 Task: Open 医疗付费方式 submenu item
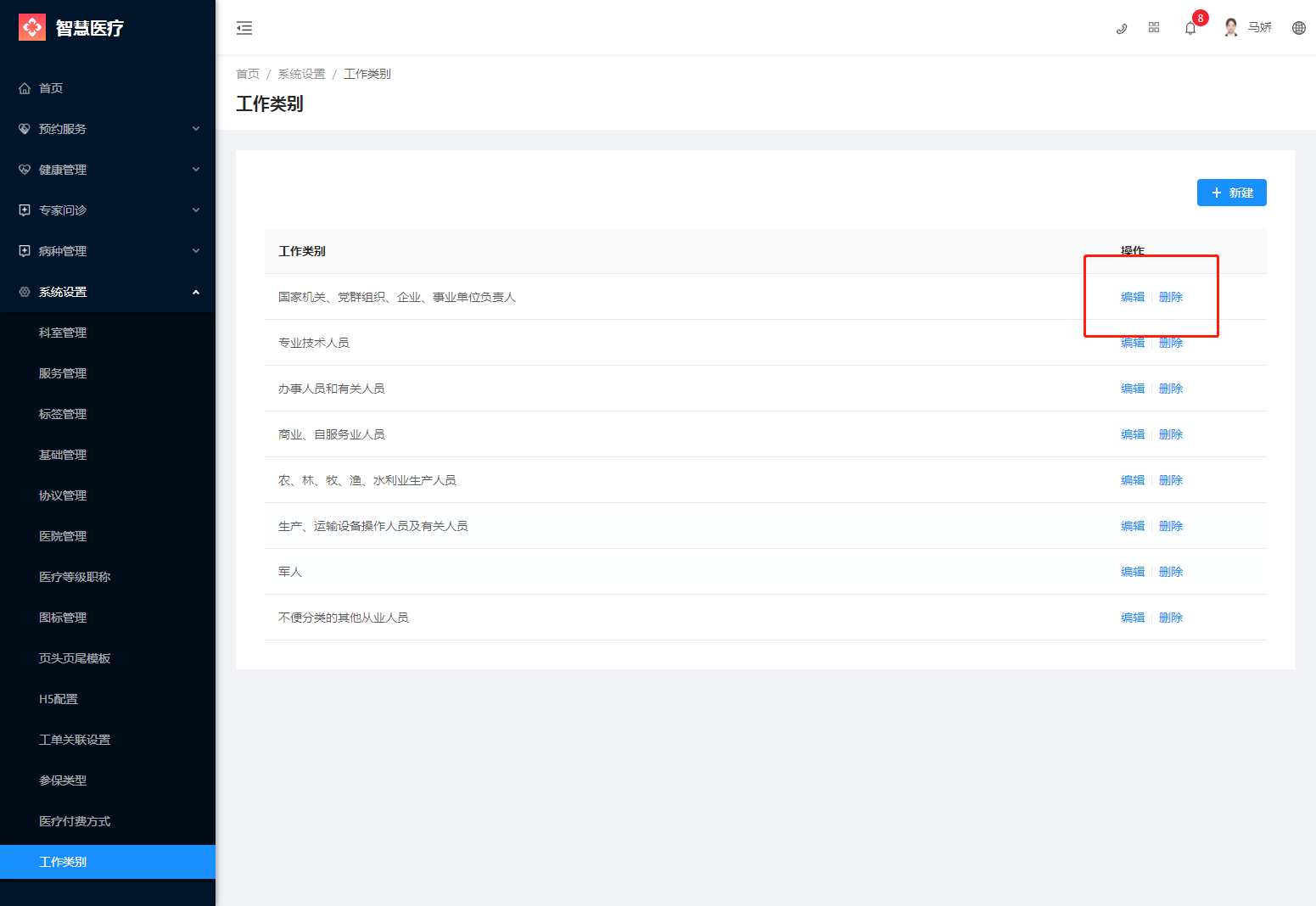click(x=108, y=821)
